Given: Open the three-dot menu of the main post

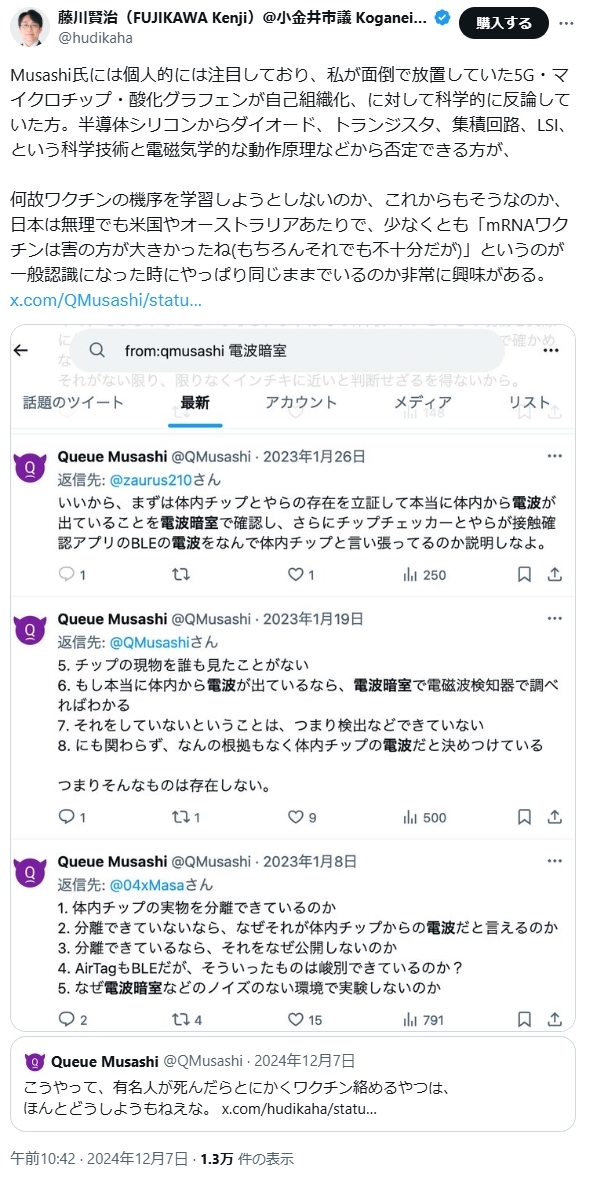Looking at the screenshot, I should point(568,23).
